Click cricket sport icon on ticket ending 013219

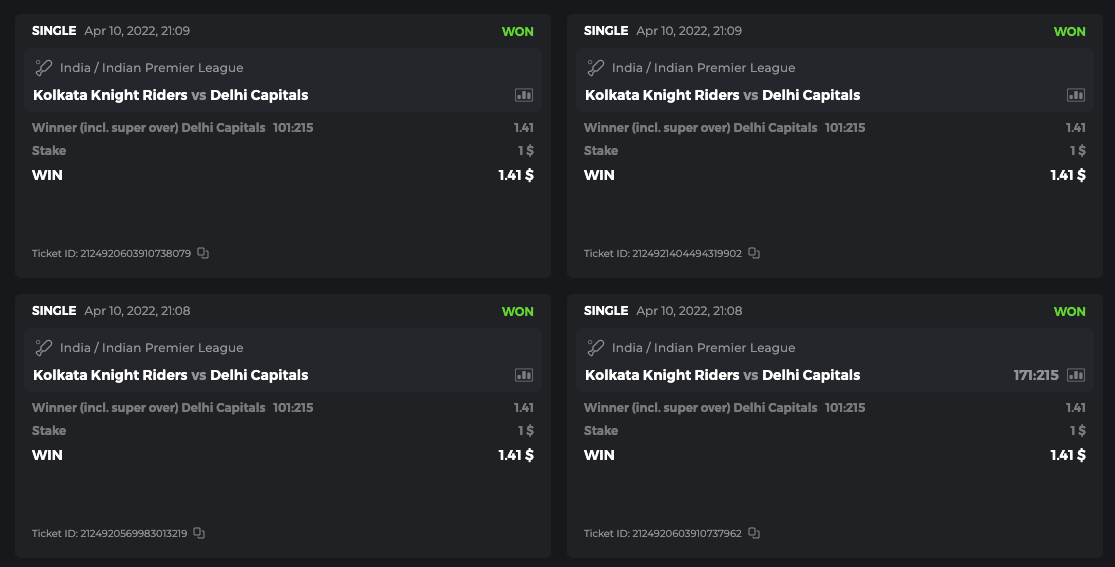[43, 348]
